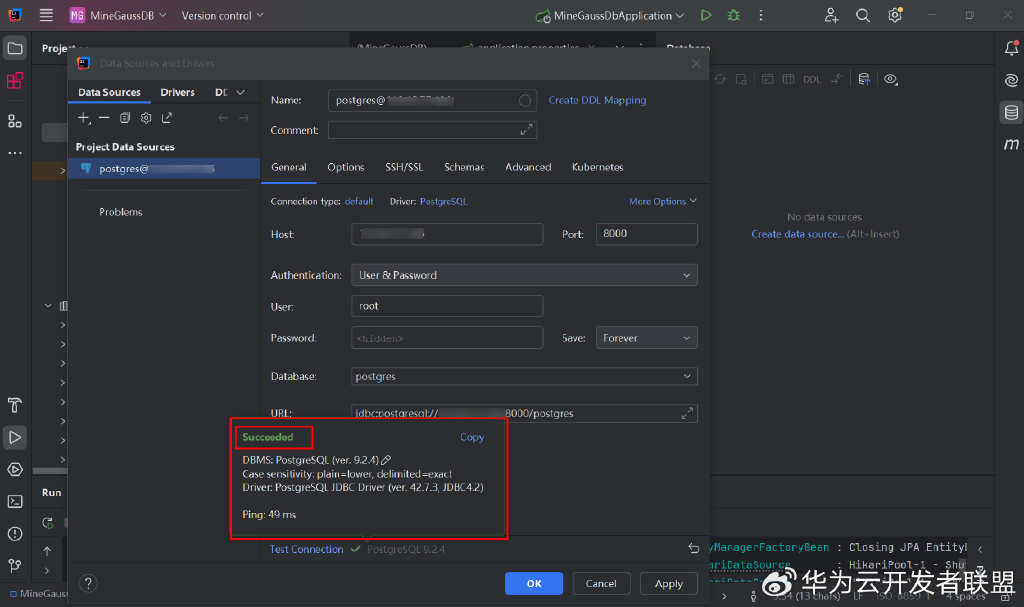Open the Database tool window icon

[1011, 112]
